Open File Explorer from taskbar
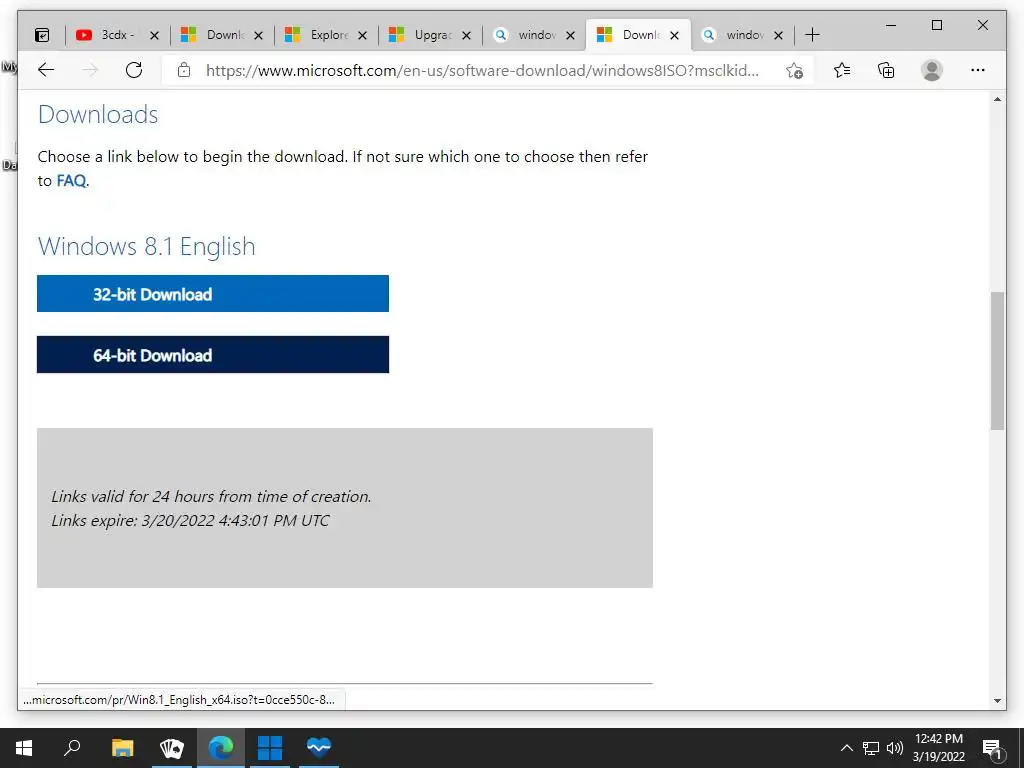This screenshot has height=768, width=1024. (122, 748)
